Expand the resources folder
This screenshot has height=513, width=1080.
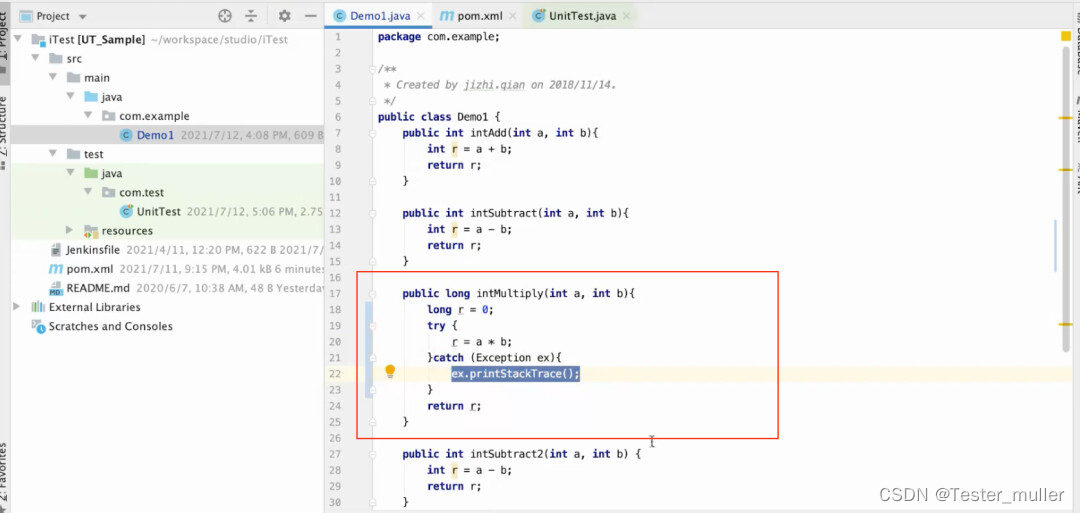[x=70, y=230]
